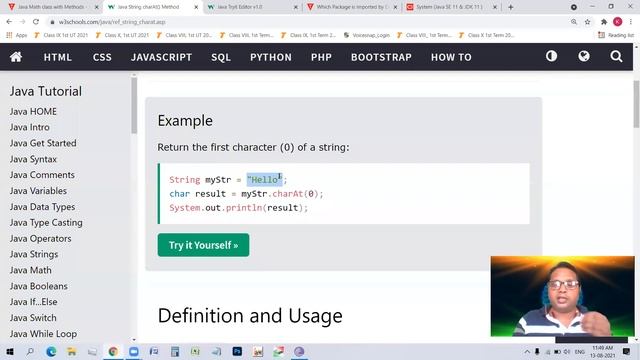The width and height of the screenshot is (640, 360).
Task: Open Java Operators link
Action: 40,238
